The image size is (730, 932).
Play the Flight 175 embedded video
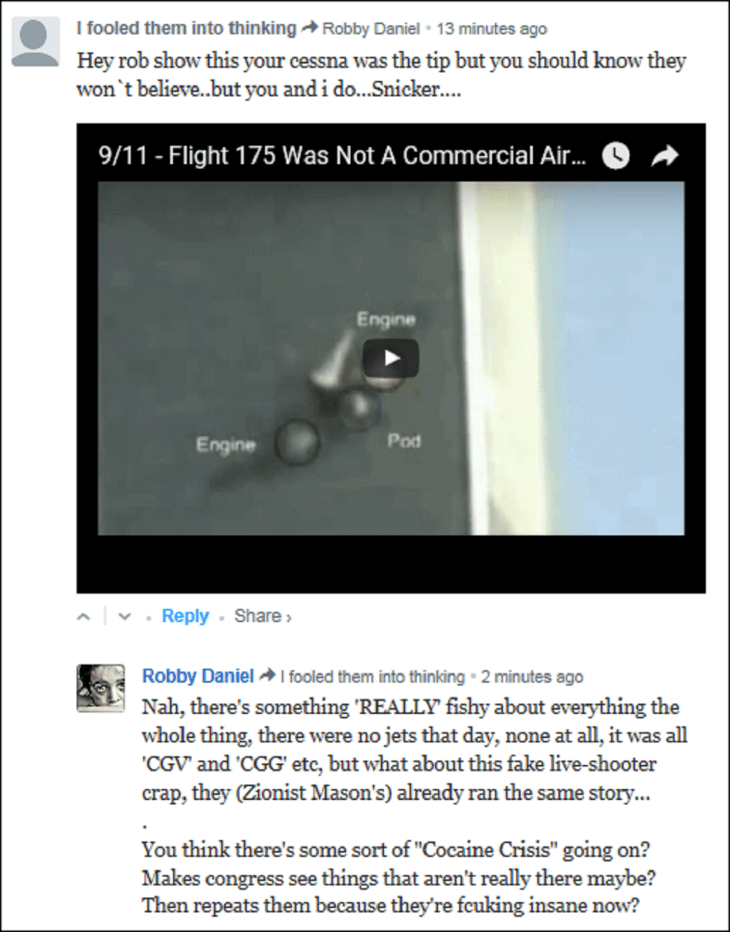[391, 358]
